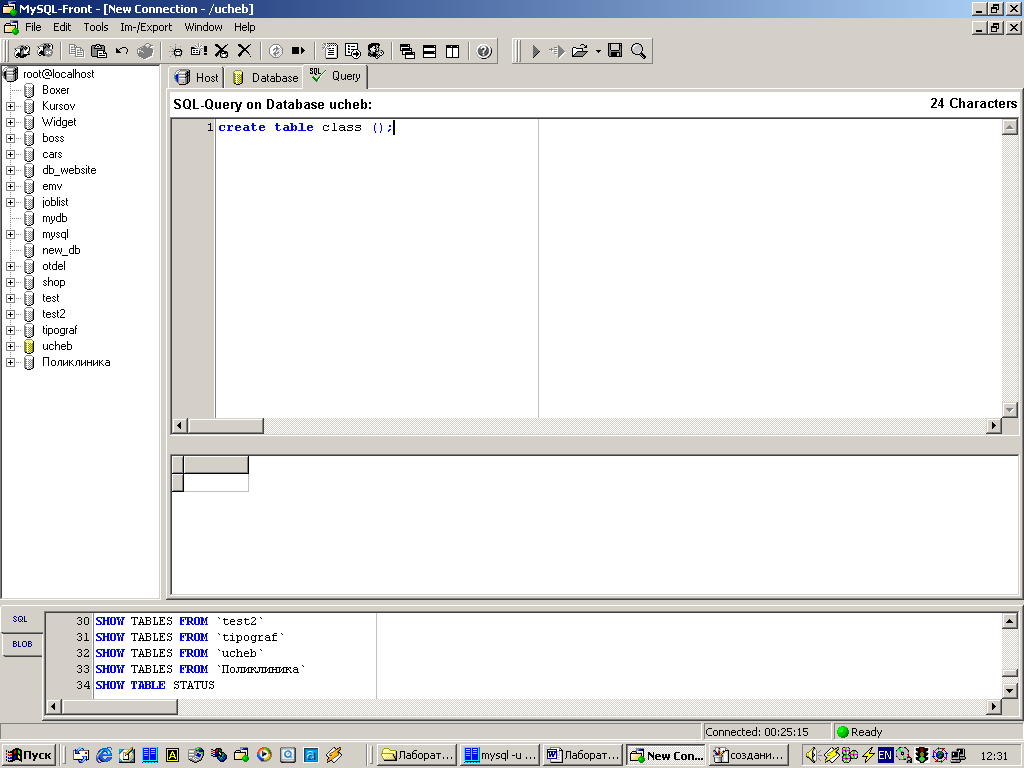This screenshot has height=768, width=1024.
Task: Click the query editor scroll right arrow
Action: tap(993, 426)
